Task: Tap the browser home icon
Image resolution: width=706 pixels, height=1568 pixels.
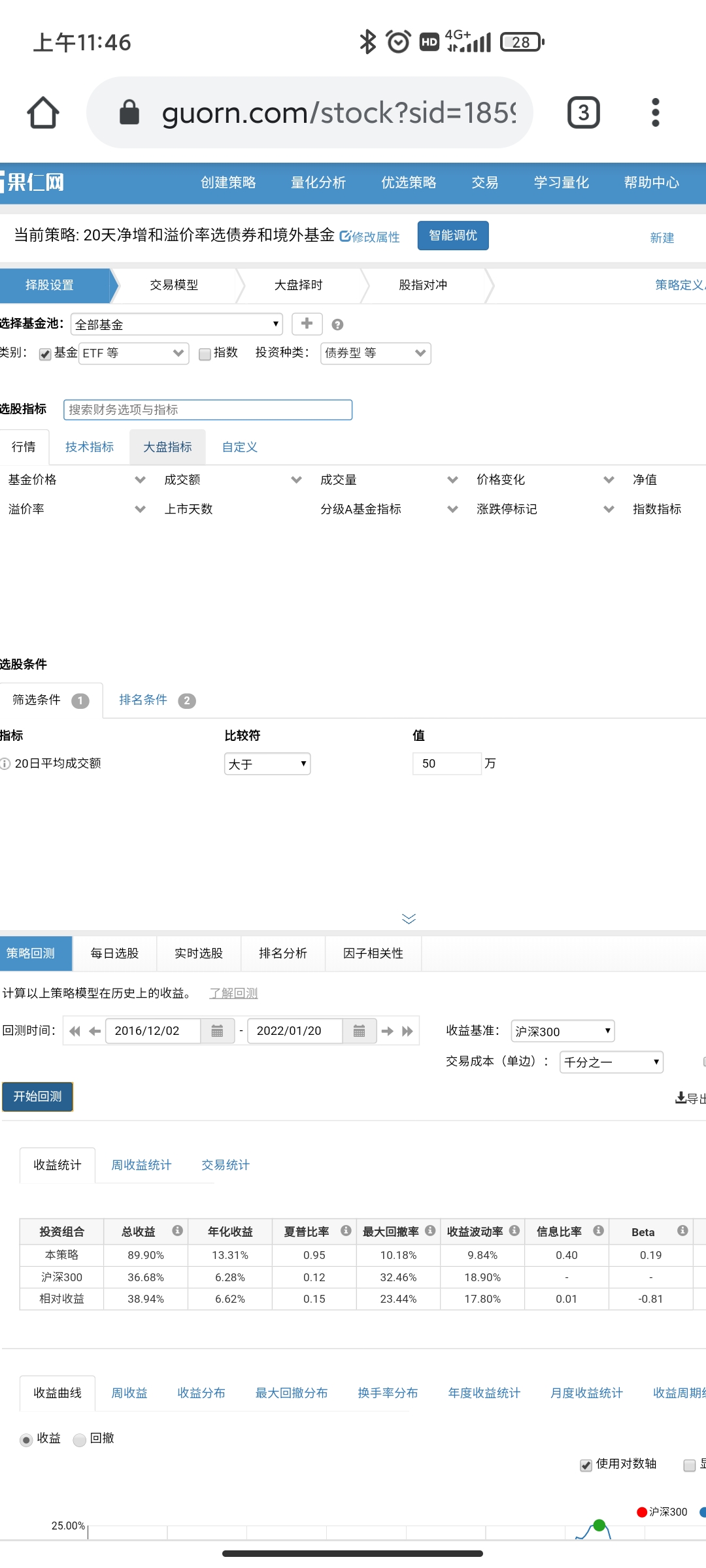Action: point(43,113)
